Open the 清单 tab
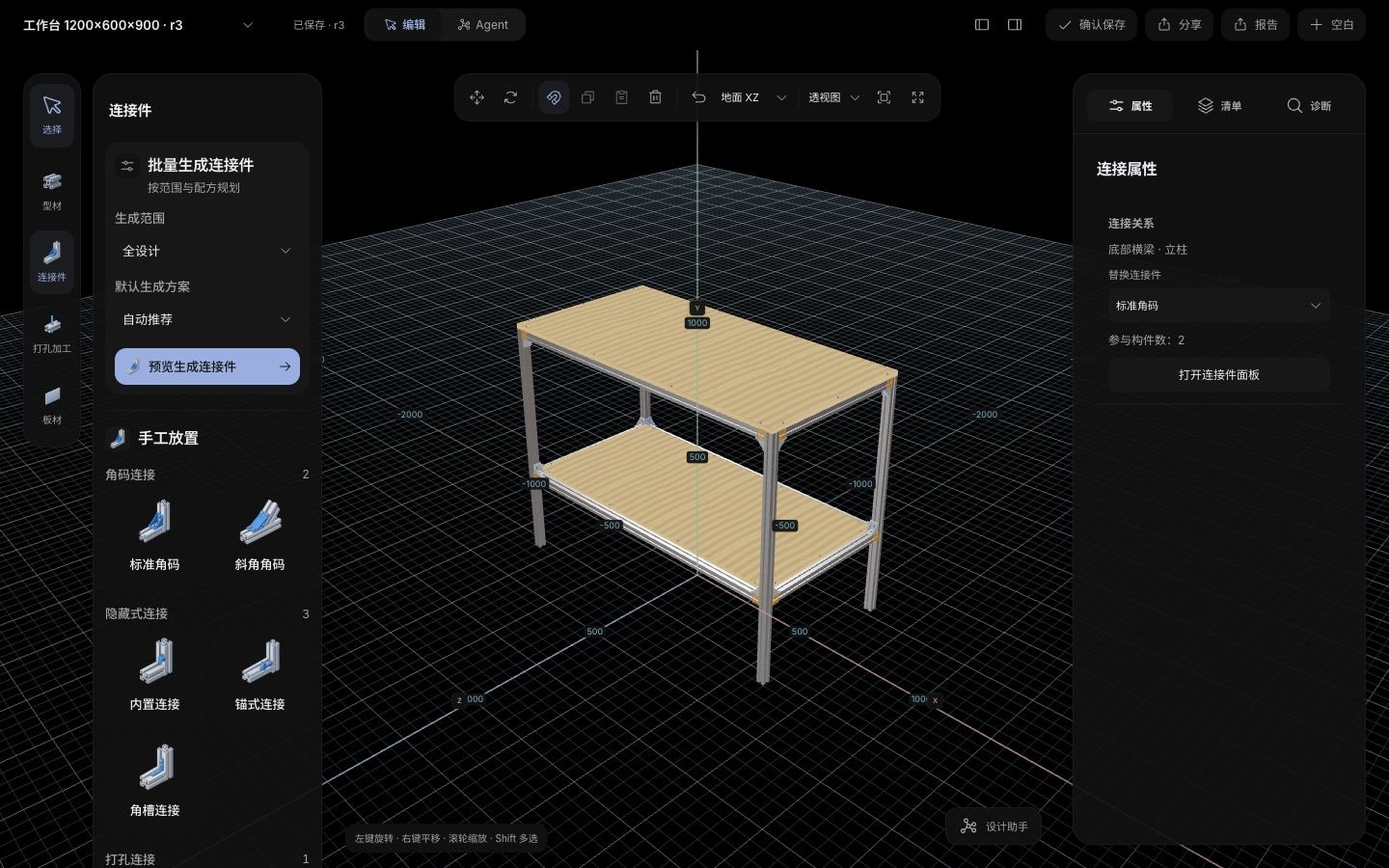Viewport: 1389px width, 868px height. tap(1219, 106)
